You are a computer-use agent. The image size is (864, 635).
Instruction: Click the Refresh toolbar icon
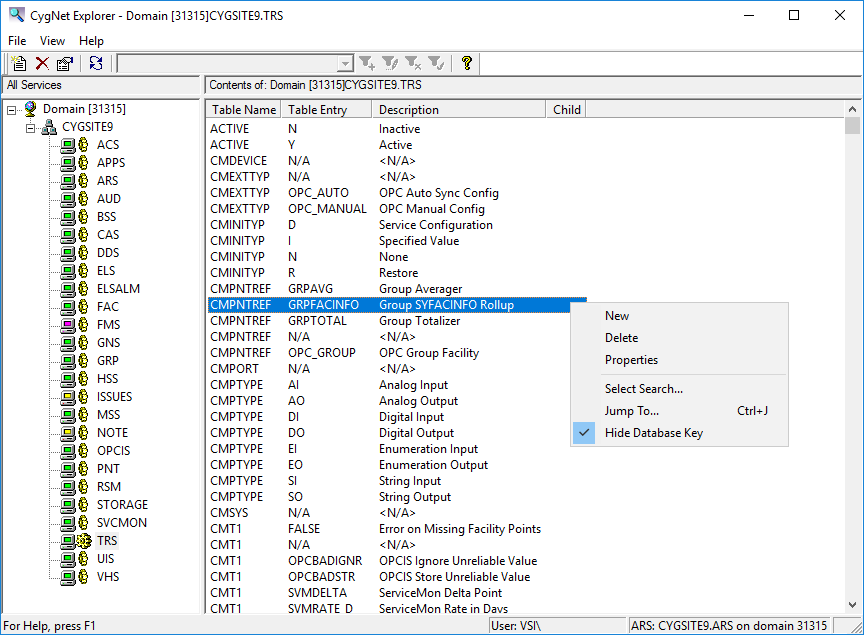(96, 63)
